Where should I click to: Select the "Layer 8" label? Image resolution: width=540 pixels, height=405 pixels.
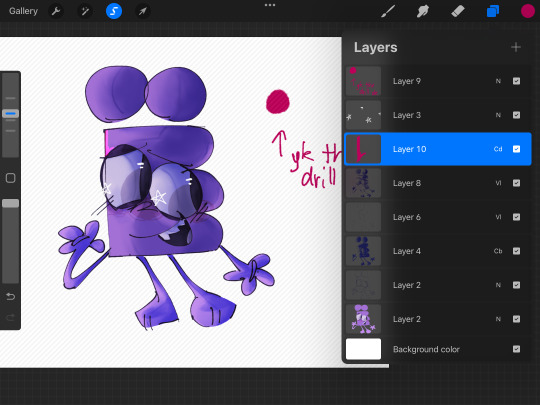407,183
